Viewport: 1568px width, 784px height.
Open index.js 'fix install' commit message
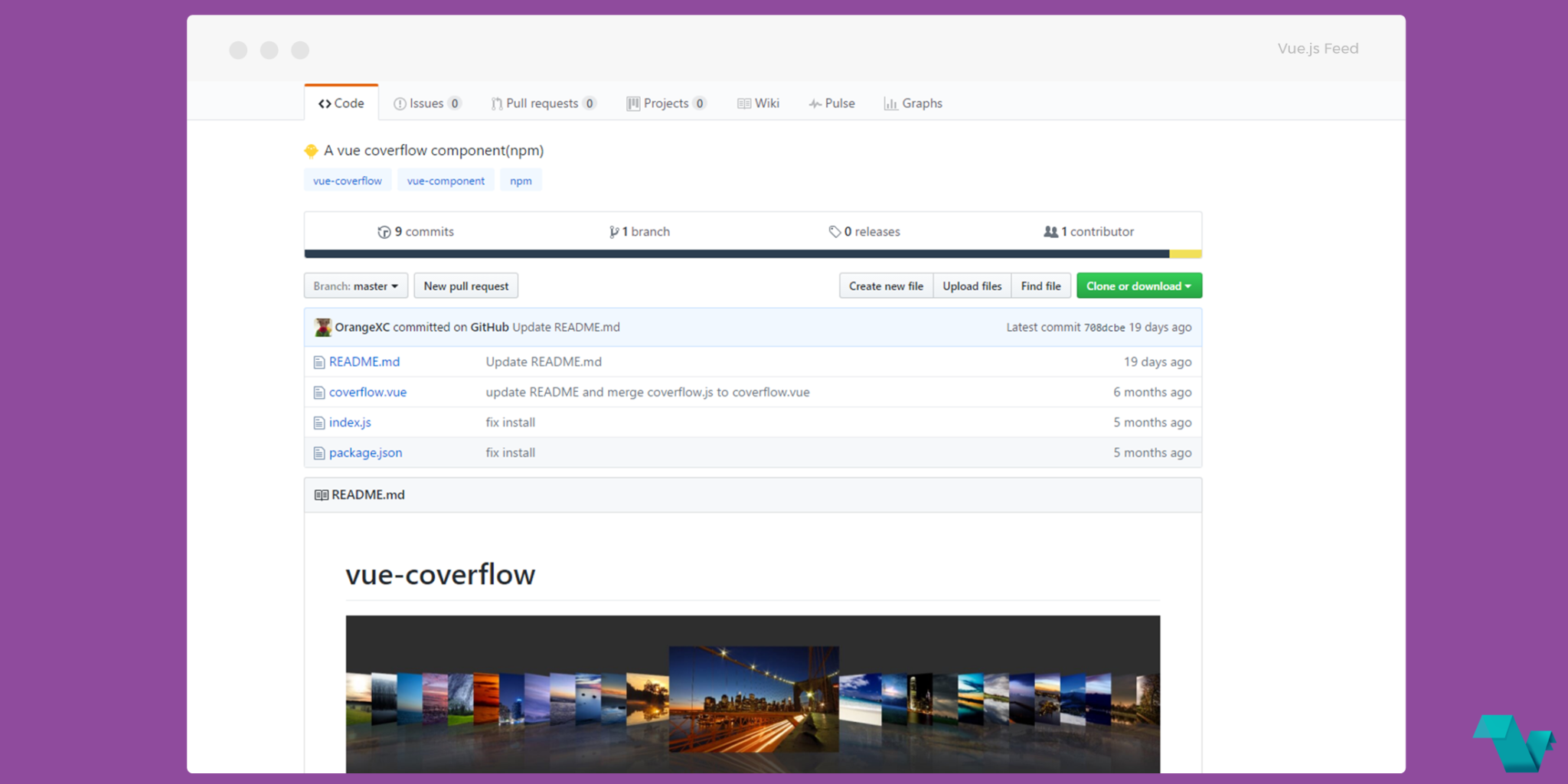tap(510, 422)
